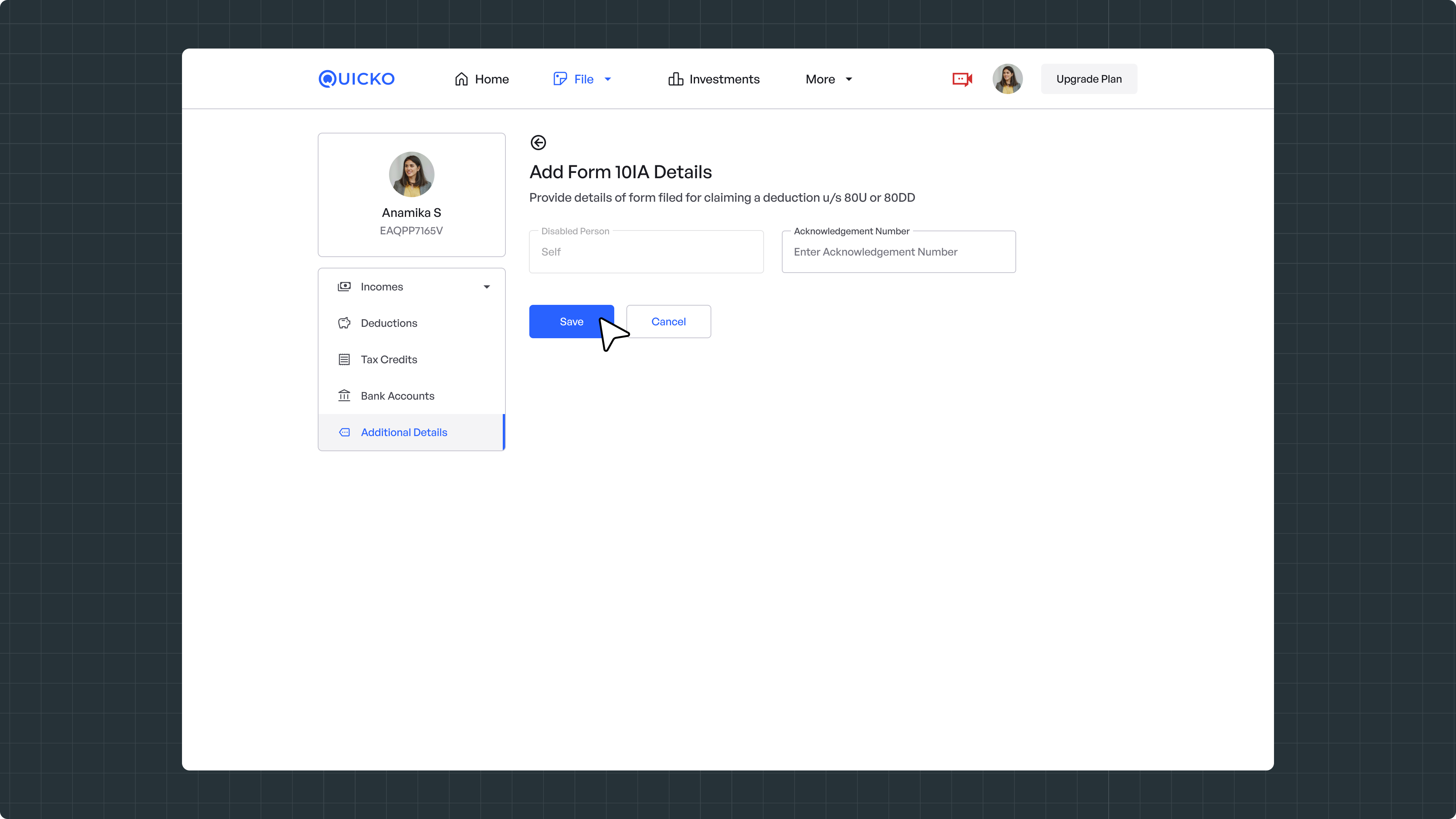Click the name Anamika S
Screen dimensions: 1456x819
pyautogui.click(x=411, y=212)
